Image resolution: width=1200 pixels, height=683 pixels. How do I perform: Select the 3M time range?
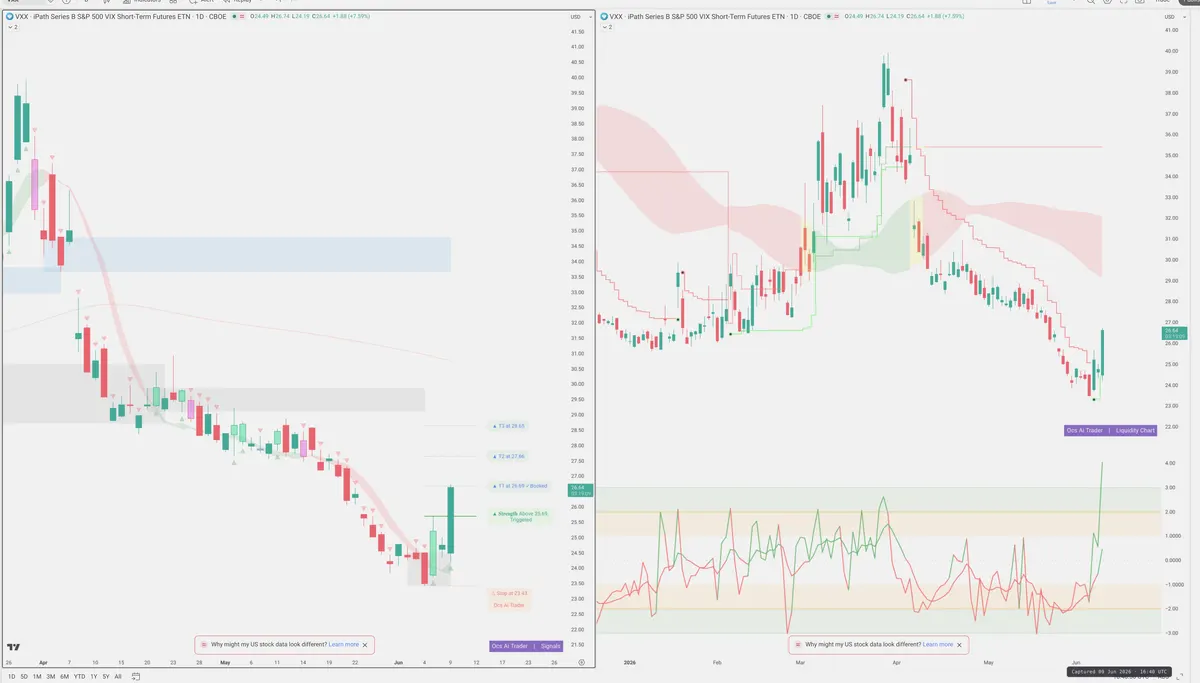(x=50, y=677)
